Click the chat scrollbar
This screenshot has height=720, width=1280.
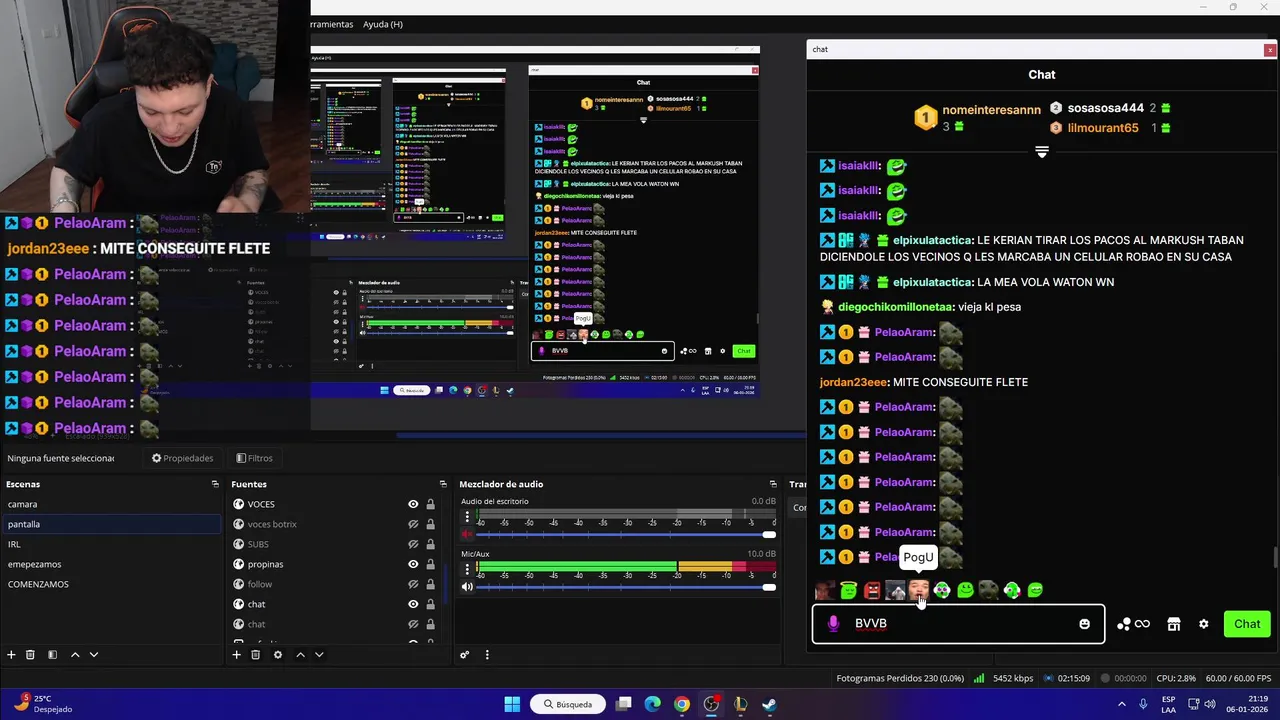pos(1274,557)
